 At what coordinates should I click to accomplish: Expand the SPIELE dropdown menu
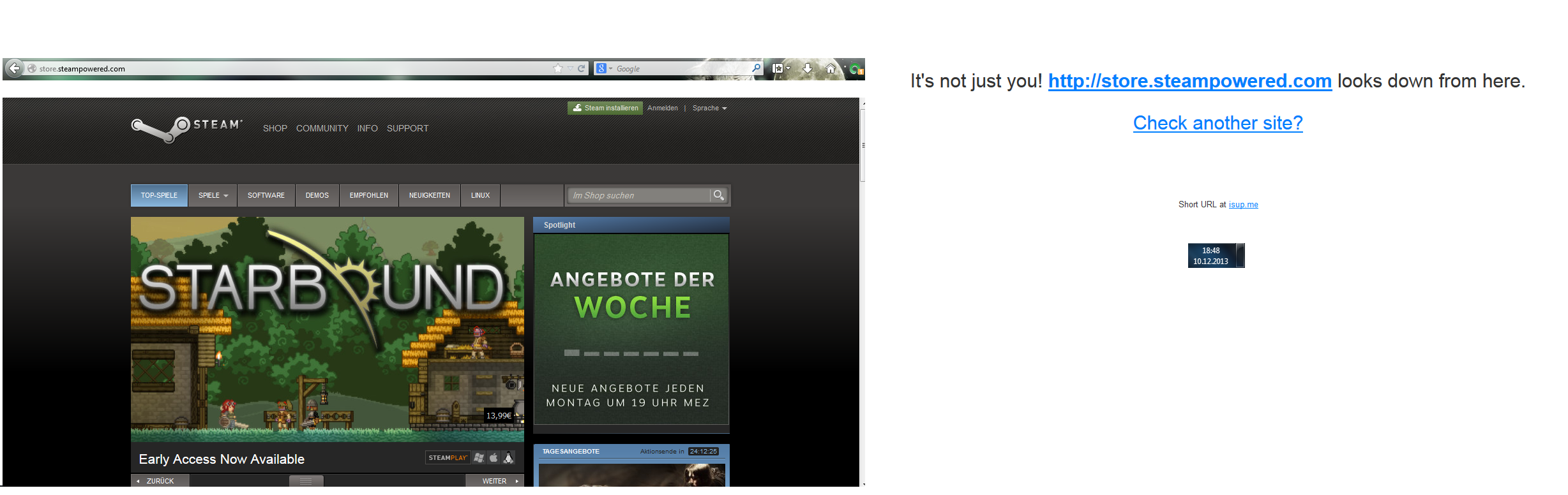(213, 195)
